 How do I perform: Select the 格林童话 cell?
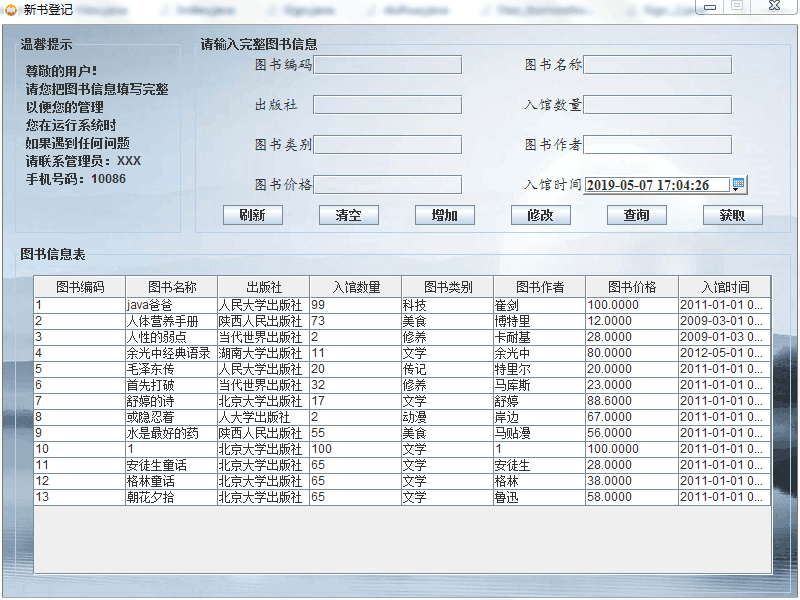(x=171, y=481)
